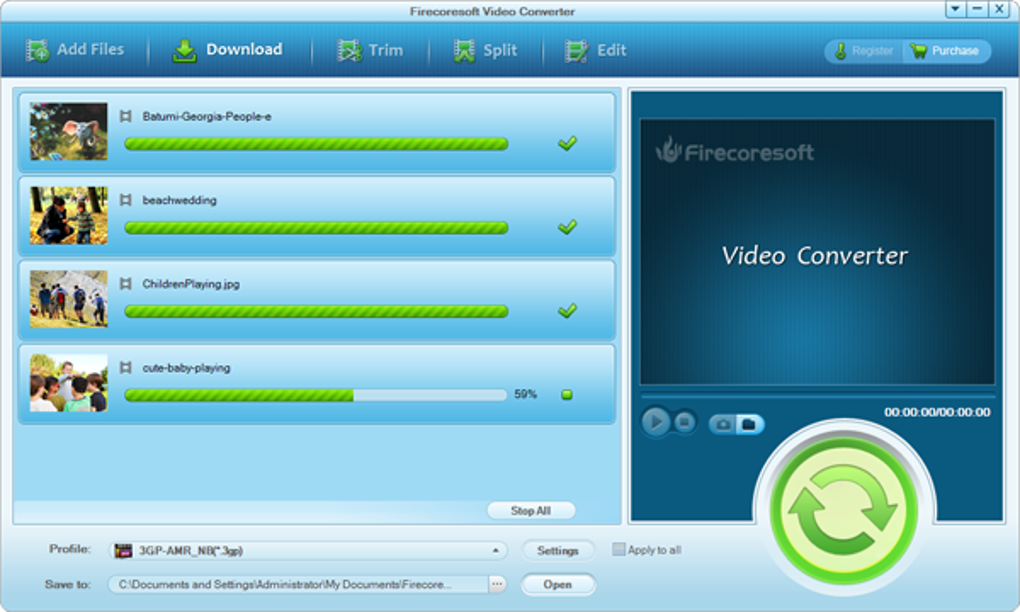Click the checkmark on ChildrenPlaying.jpg row

567,311
